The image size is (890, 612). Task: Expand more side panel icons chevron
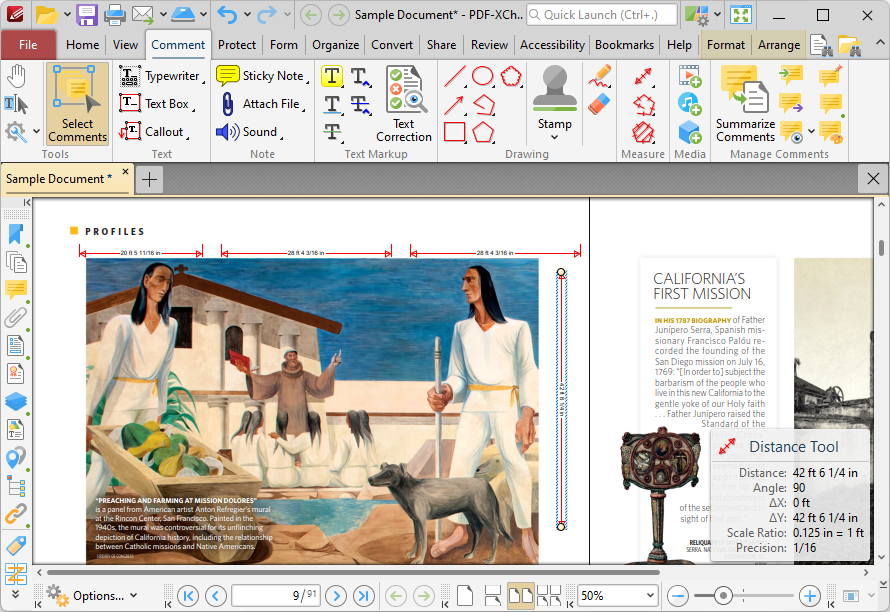[15, 594]
